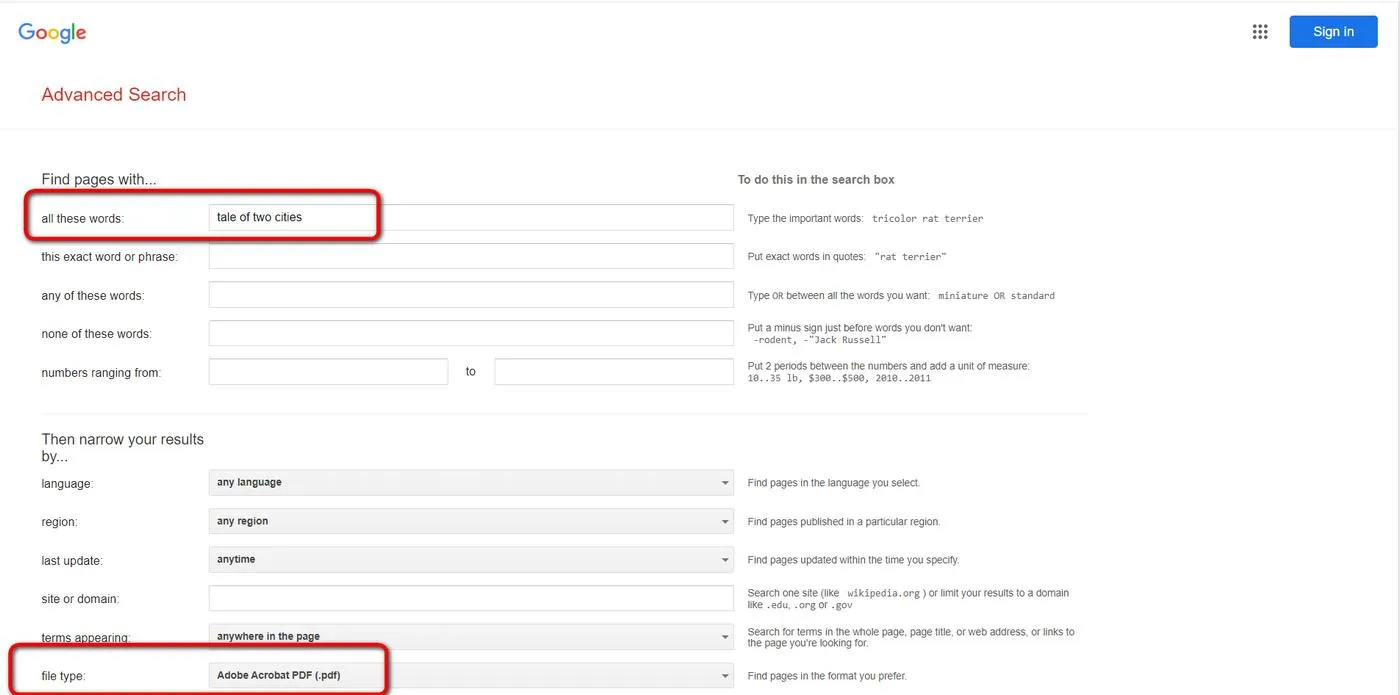Screen dimensions: 1400x695
Task: Click the 'region:' label
Action: (59, 522)
